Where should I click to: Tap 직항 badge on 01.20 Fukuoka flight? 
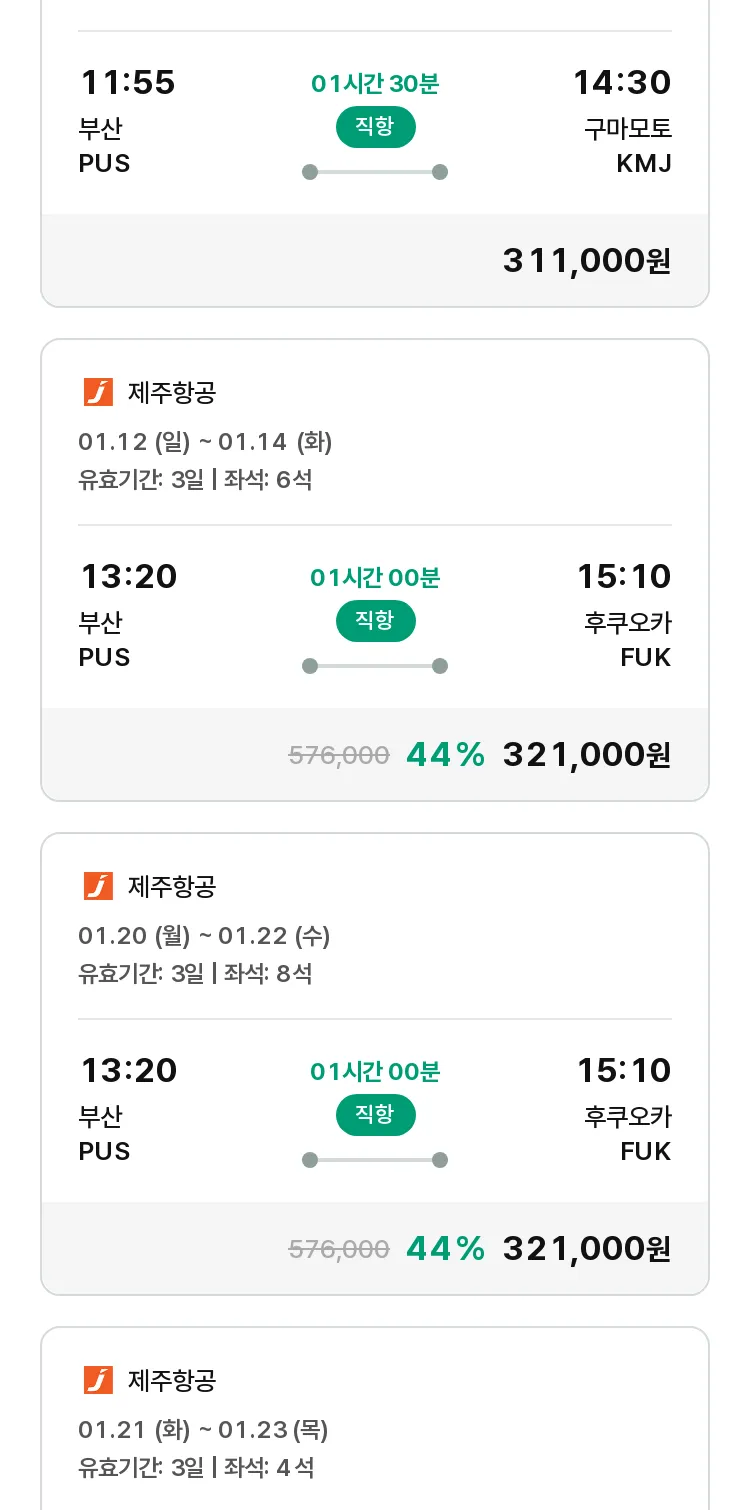[375, 1115]
